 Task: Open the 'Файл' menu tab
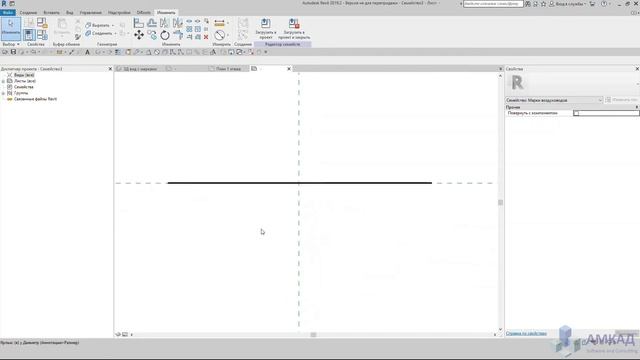8,13
